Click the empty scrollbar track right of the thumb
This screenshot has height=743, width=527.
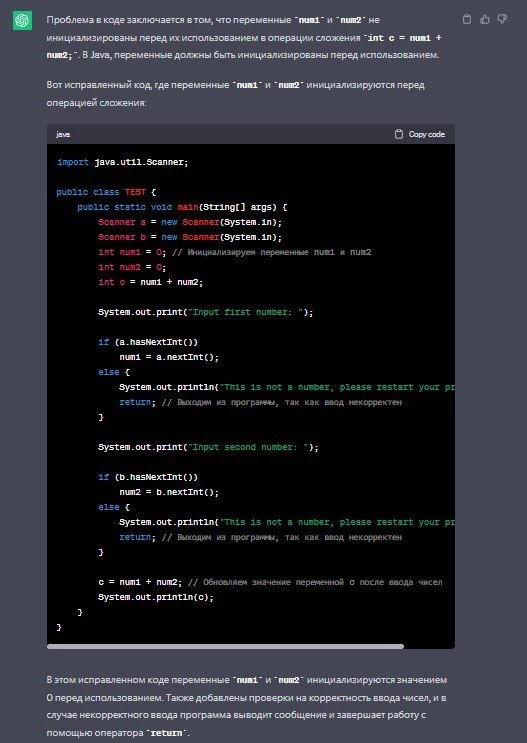(429, 646)
